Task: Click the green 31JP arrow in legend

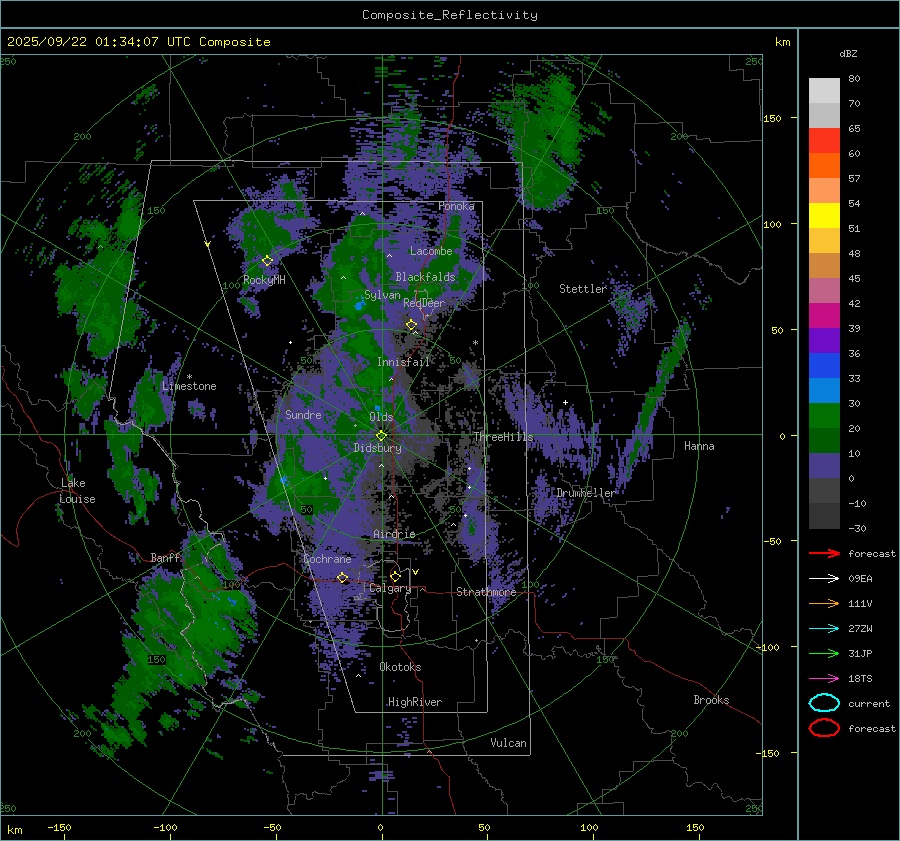Action: pos(823,653)
